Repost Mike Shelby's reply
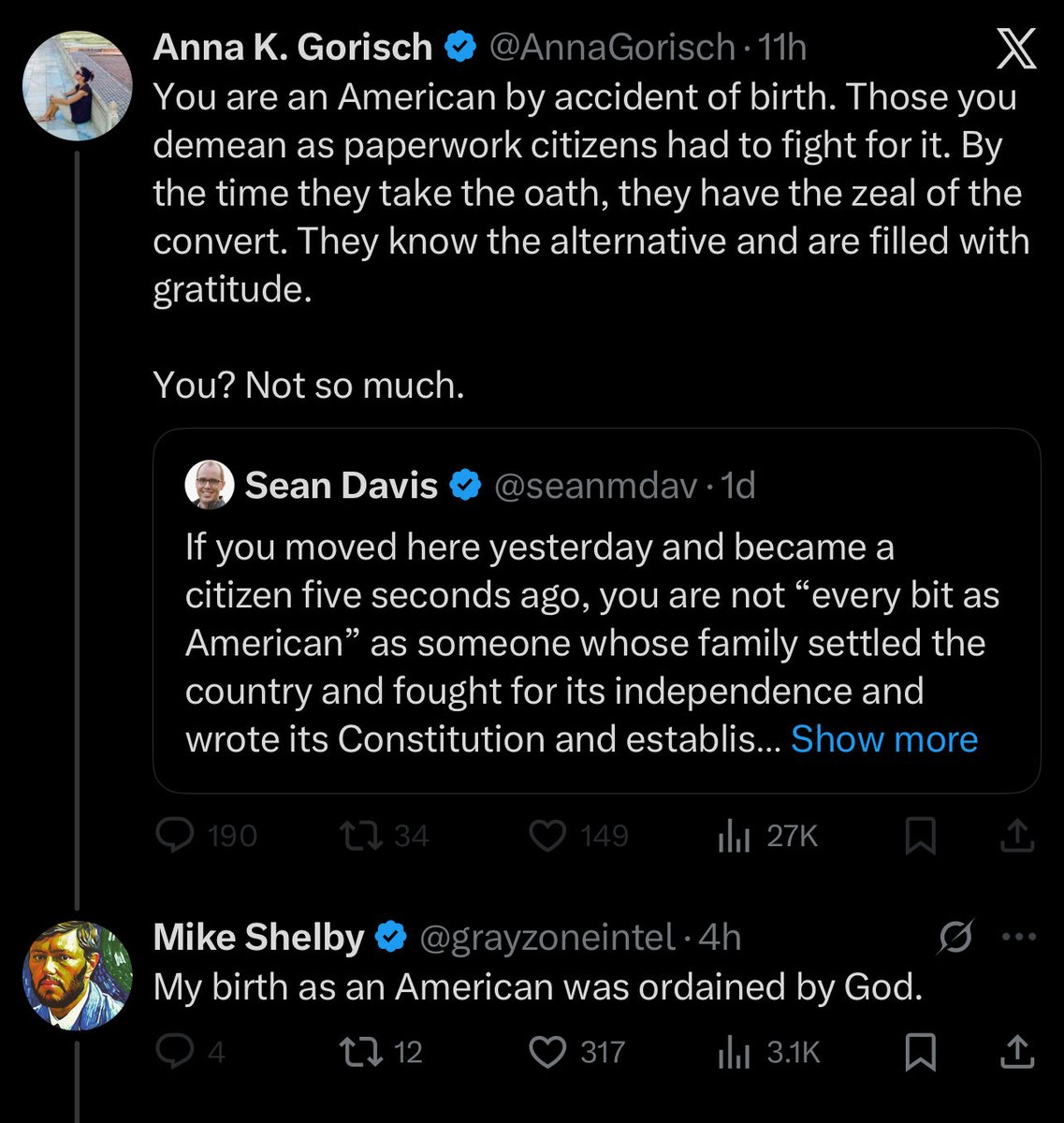The image size is (1064, 1123). tap(363, 1053)
